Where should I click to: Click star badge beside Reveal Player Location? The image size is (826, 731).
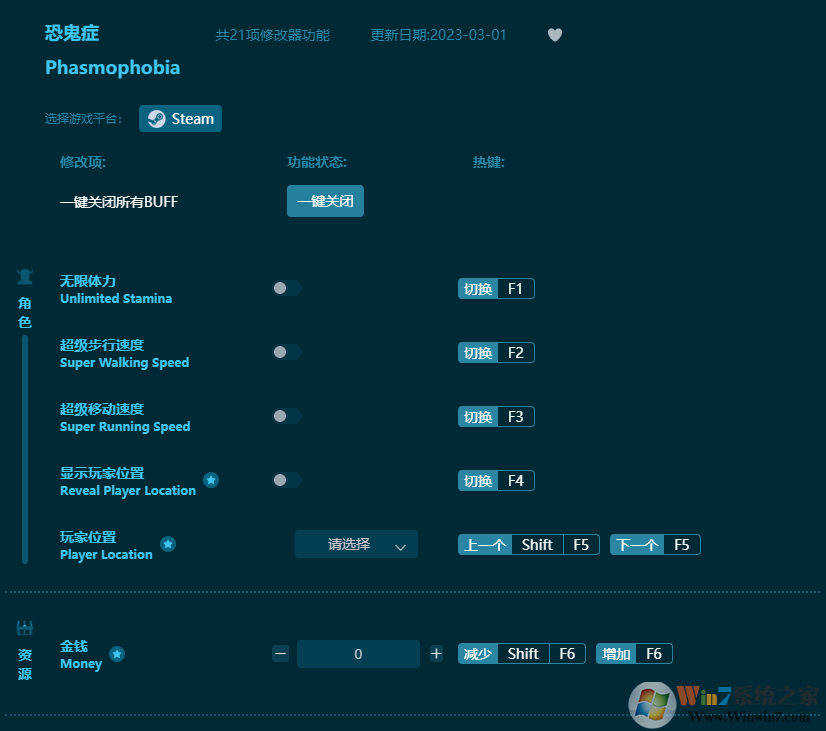point(211,480)
